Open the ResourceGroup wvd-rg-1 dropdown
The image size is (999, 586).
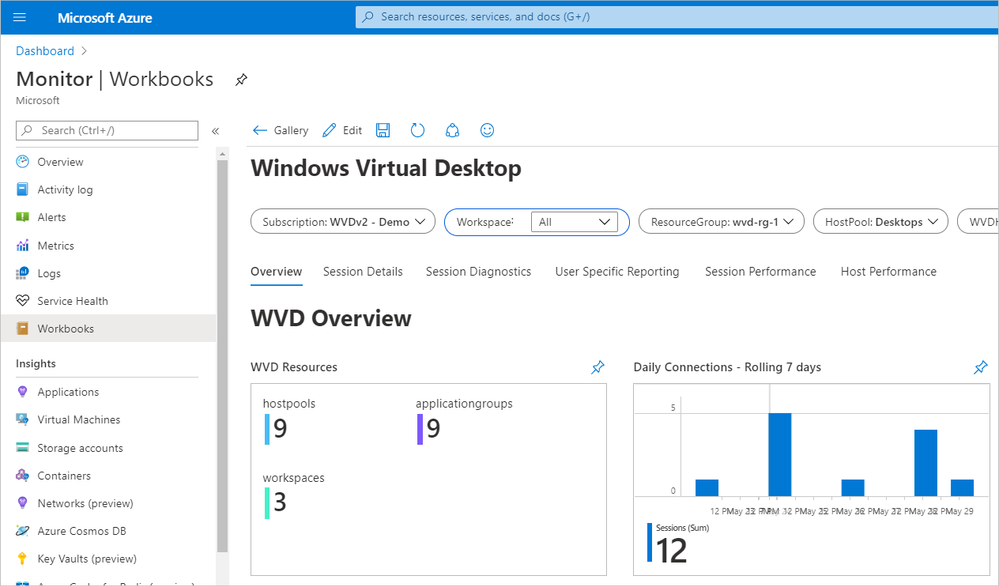pos(721,222)
